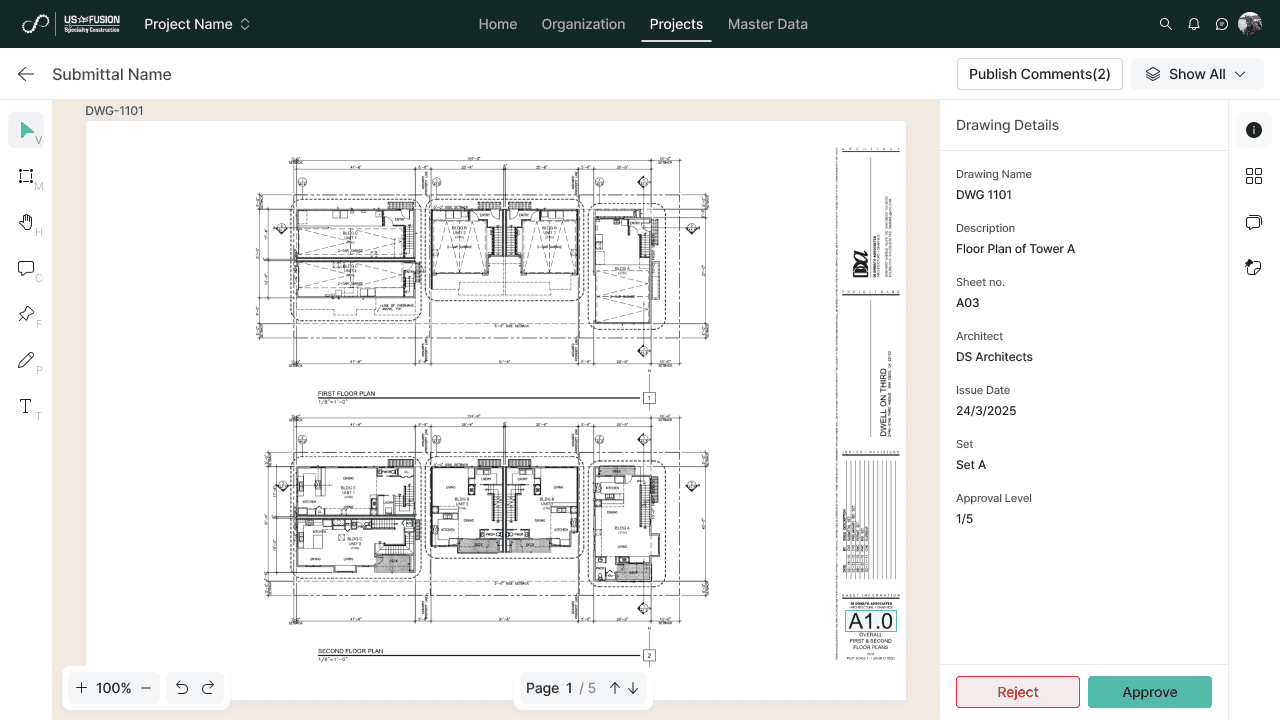Open the Projects tab

[676, 24]
